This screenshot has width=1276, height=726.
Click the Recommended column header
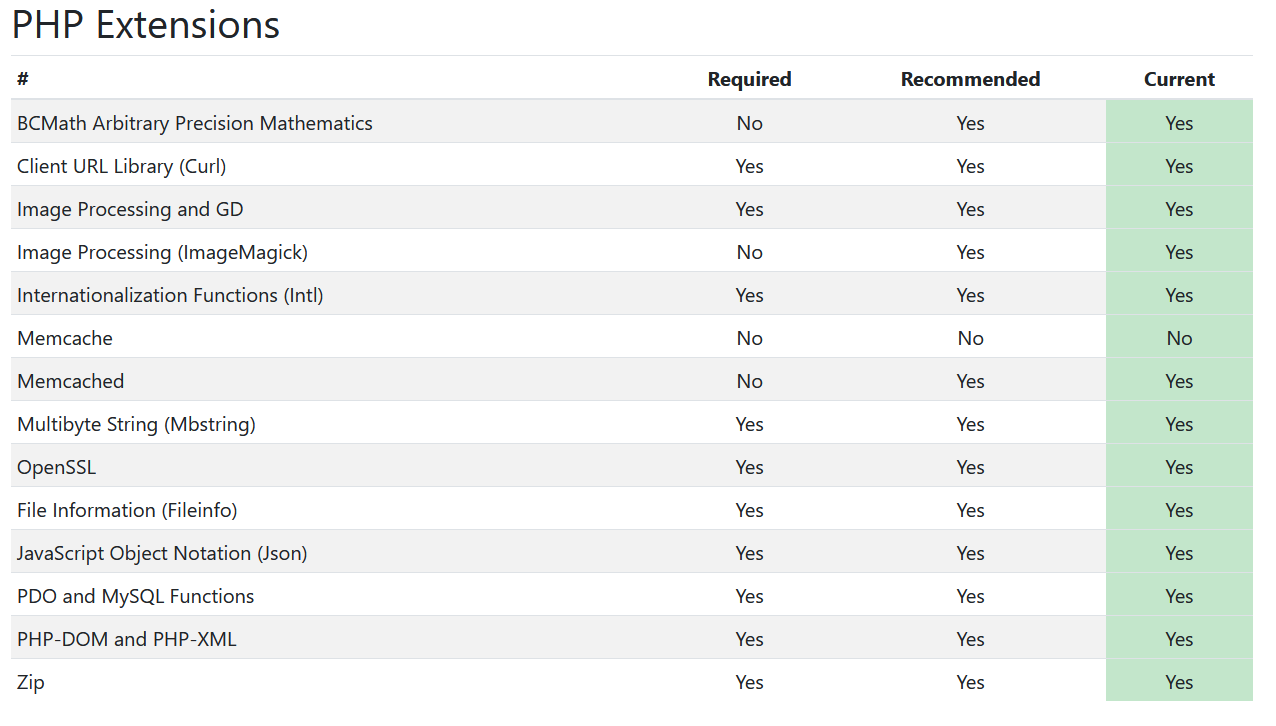(970, 79)
